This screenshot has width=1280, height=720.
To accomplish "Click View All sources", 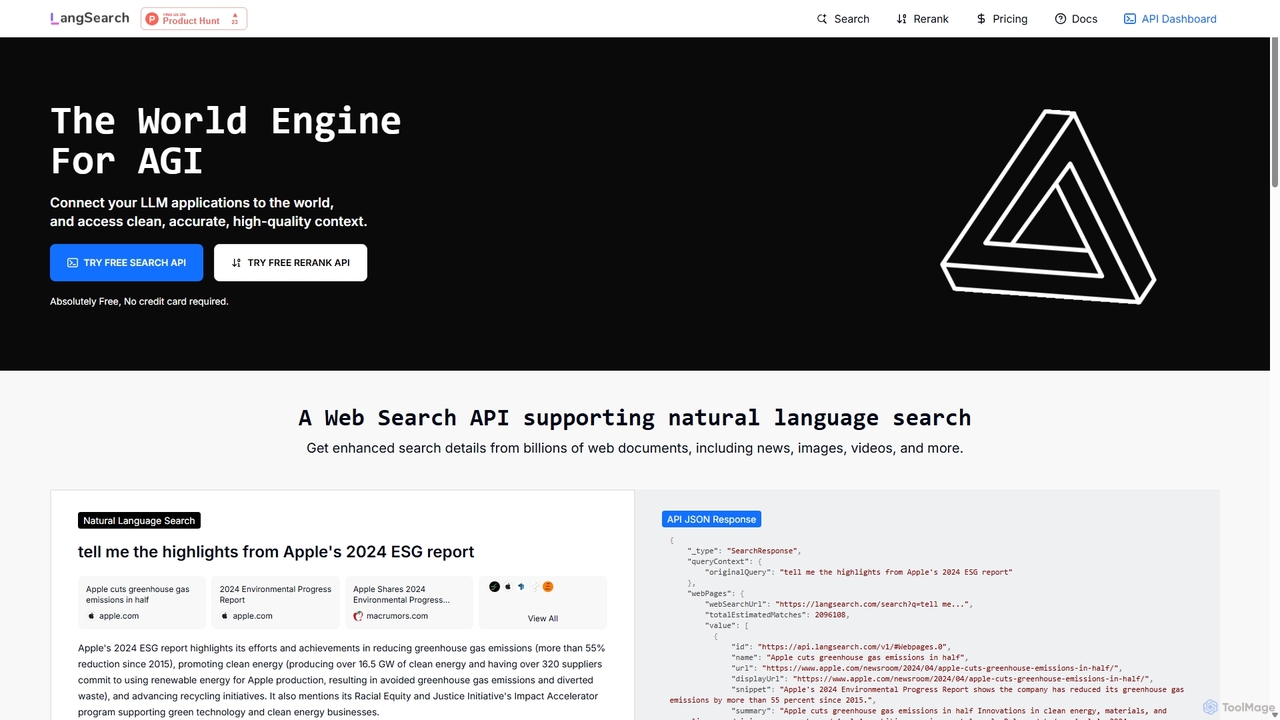I will click(x=543, y=618).
